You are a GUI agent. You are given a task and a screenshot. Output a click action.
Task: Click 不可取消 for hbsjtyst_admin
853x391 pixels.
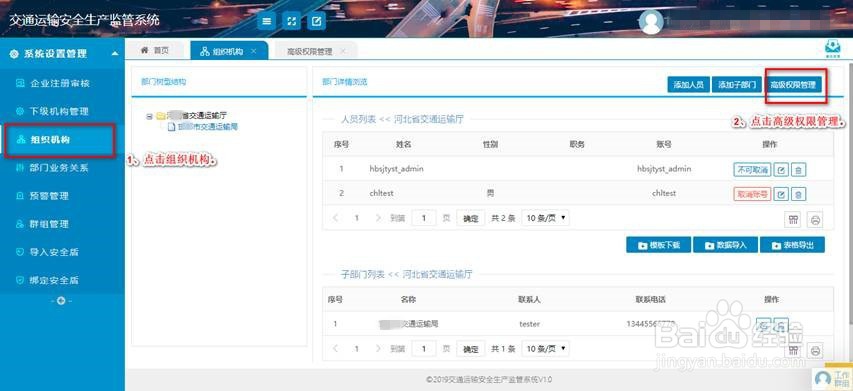pyautogui.click(x=752, y=170)
